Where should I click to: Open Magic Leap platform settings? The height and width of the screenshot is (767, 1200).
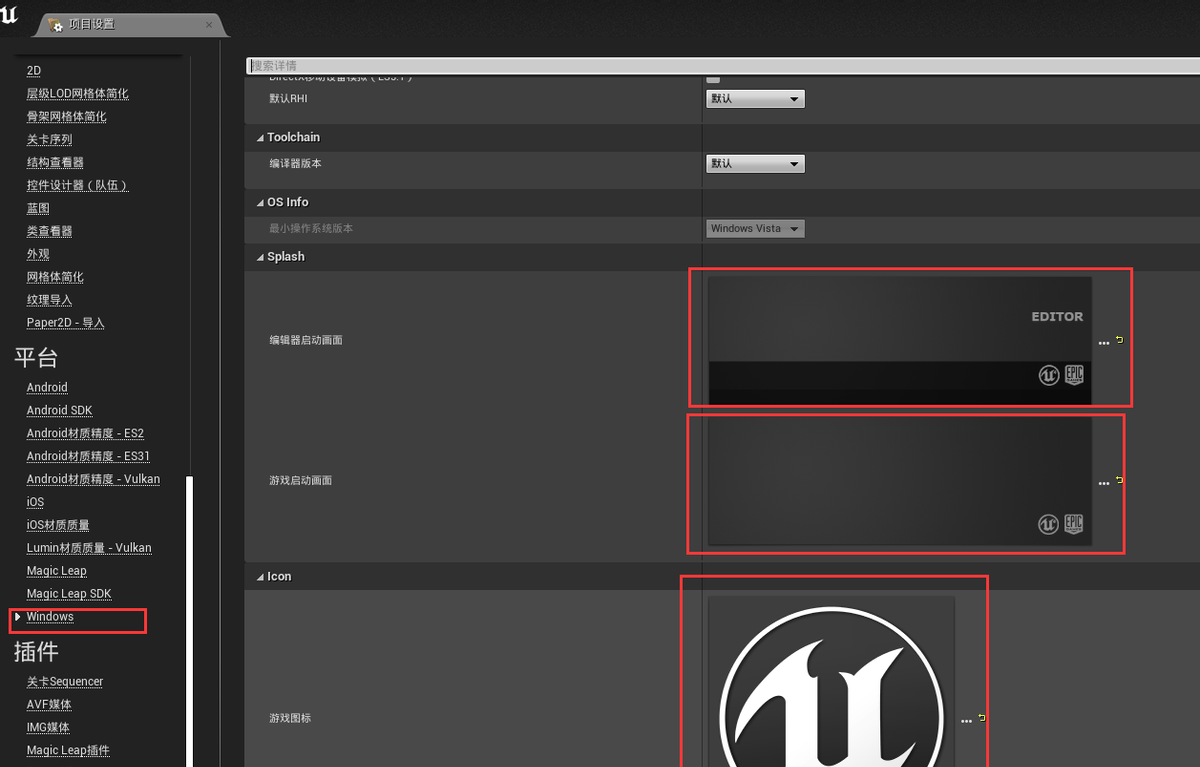pos(57,572)
